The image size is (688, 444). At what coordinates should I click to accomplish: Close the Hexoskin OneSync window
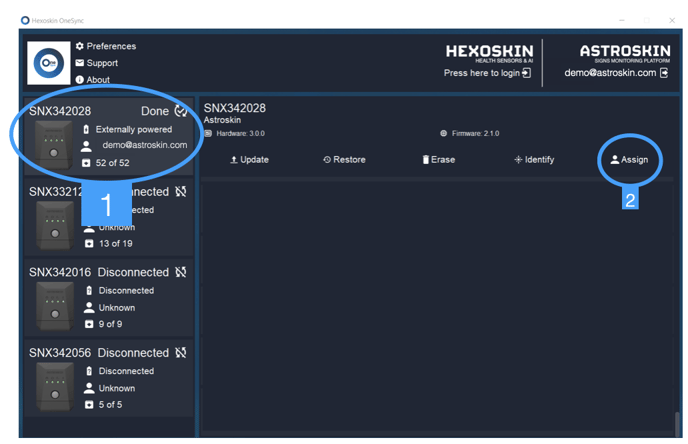click(672, 20)
